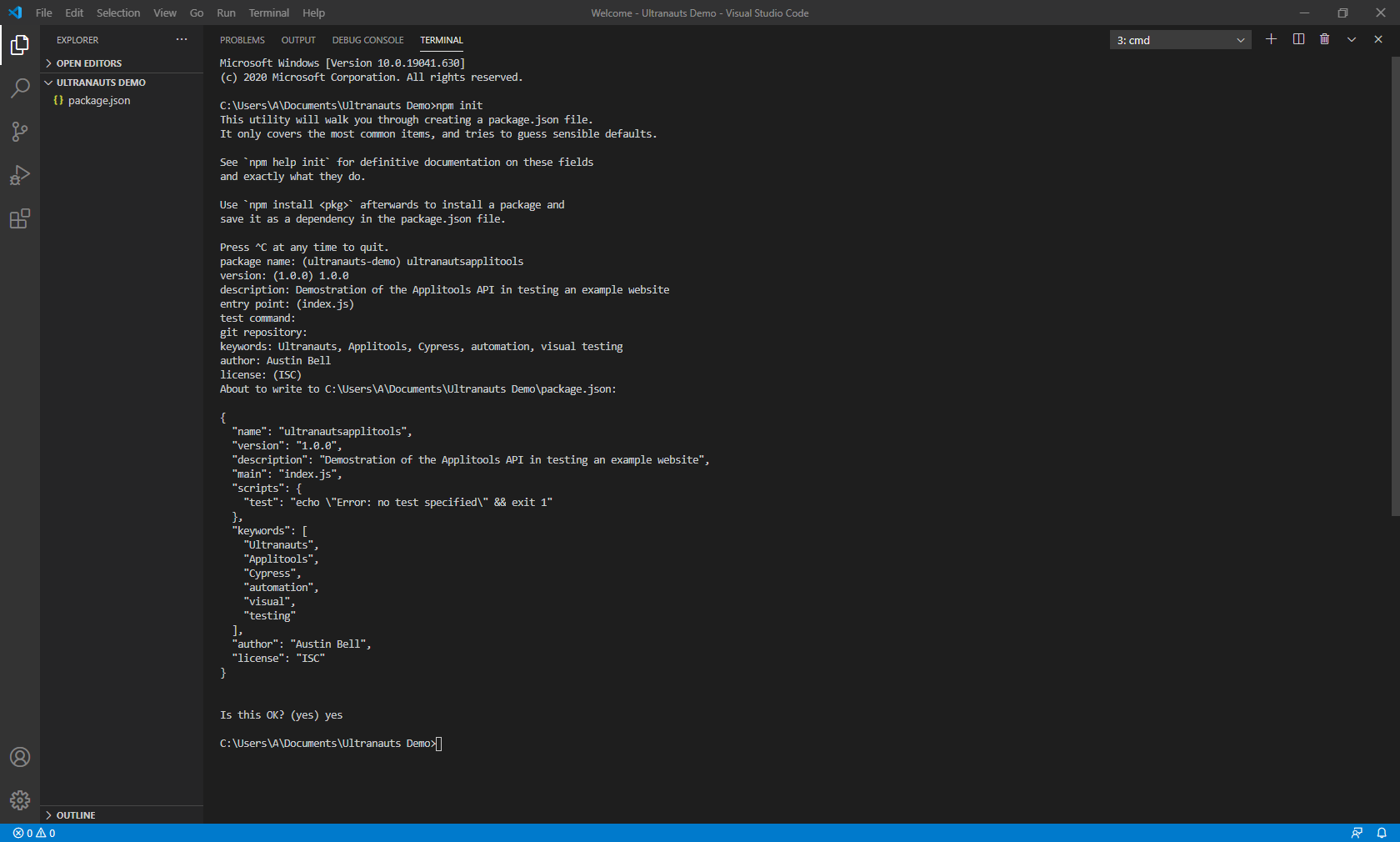The width and height of the screenshot is (1400, 842).
Task: Open the Selection menu
Action: [x=118, y=13]
